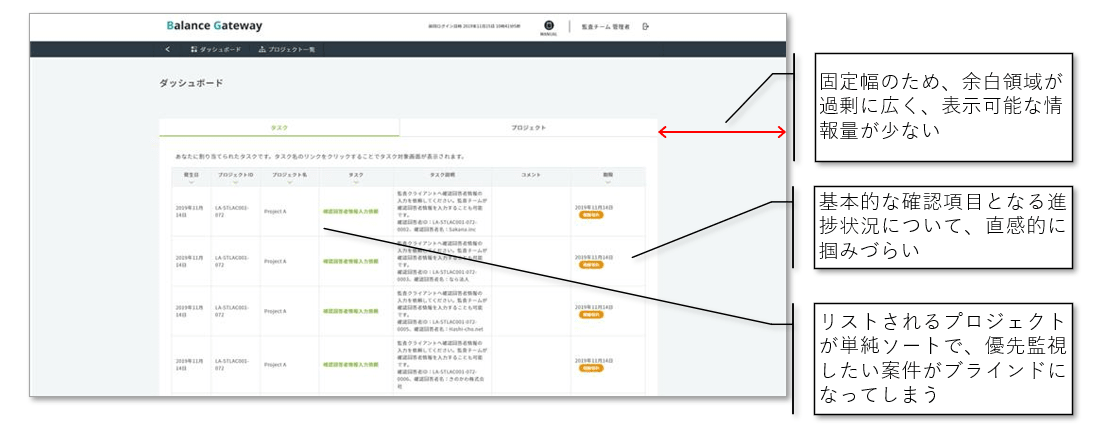Image resolution: width=1104 pixels, height=443 pixels.
Task: Open the third row's green task link
Action: click(x=351, y=311)
